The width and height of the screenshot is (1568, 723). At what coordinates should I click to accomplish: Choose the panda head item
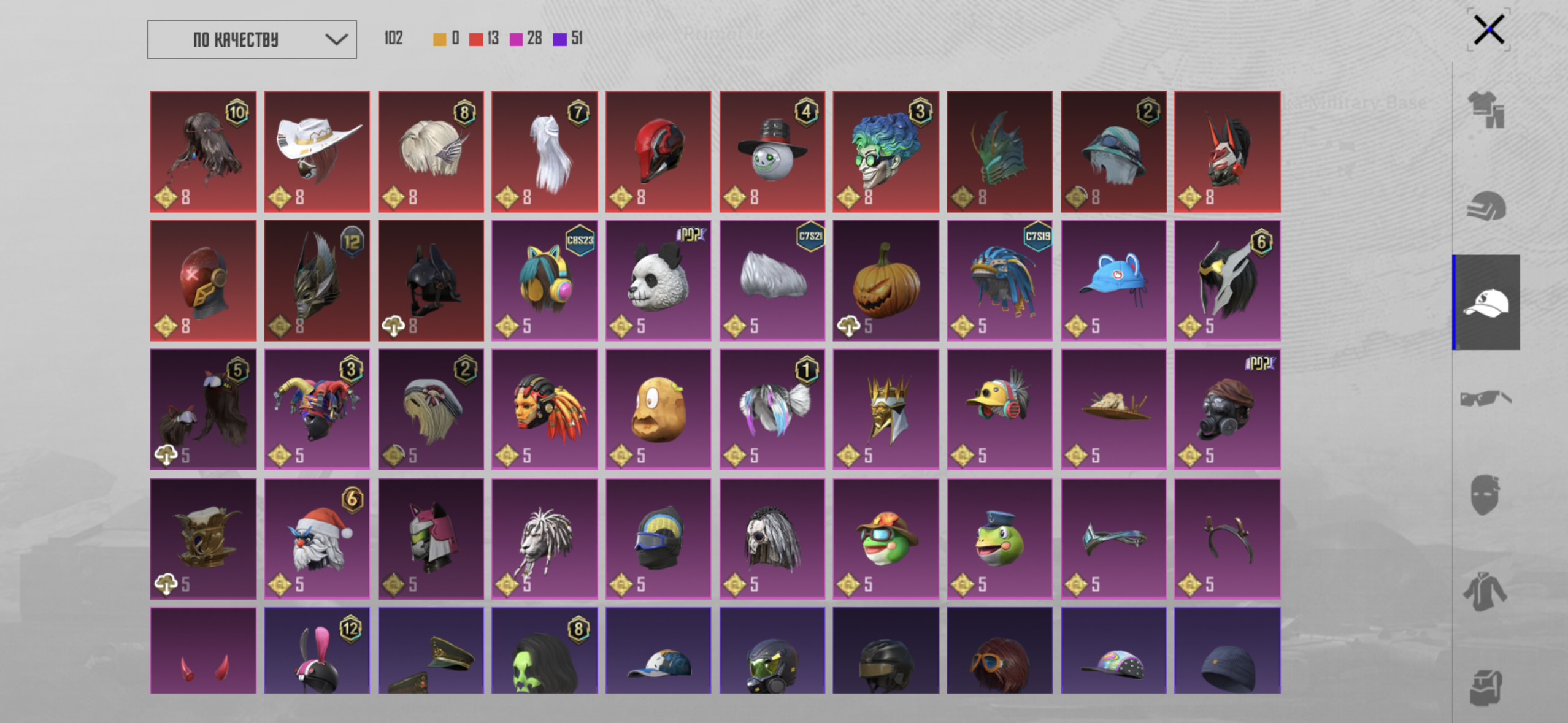658,280
